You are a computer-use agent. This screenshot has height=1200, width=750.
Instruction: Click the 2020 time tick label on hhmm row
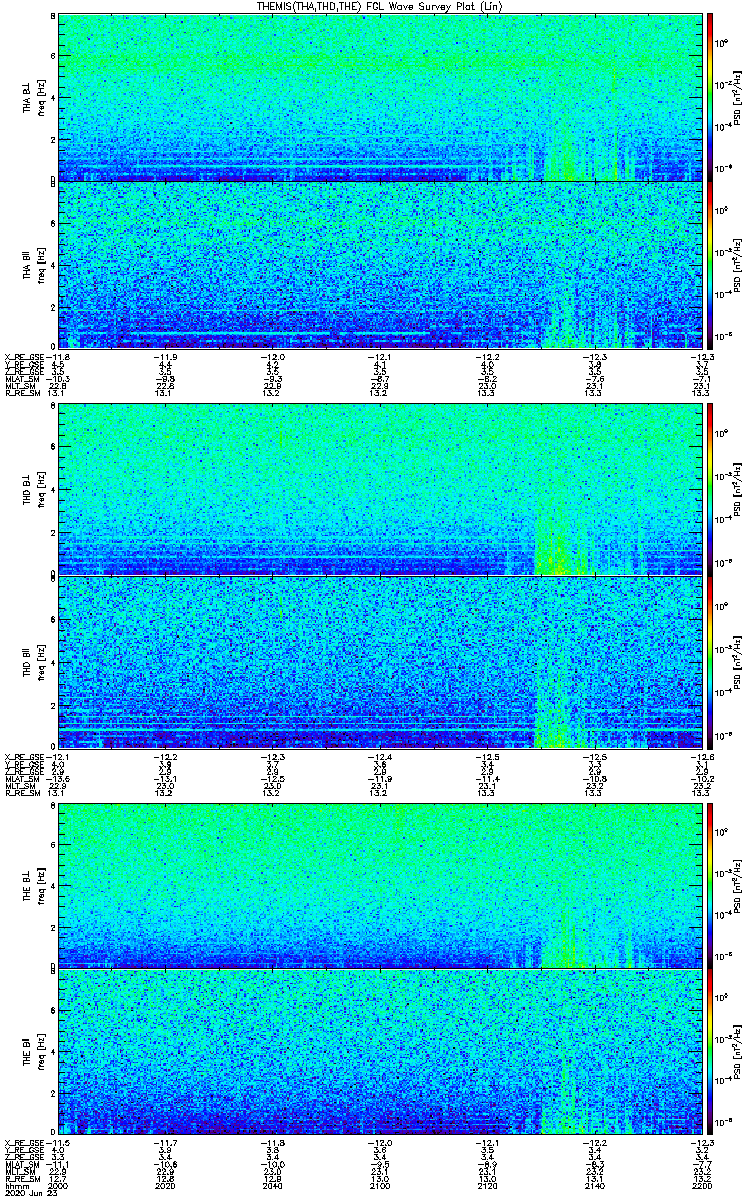pos(166,1186)
